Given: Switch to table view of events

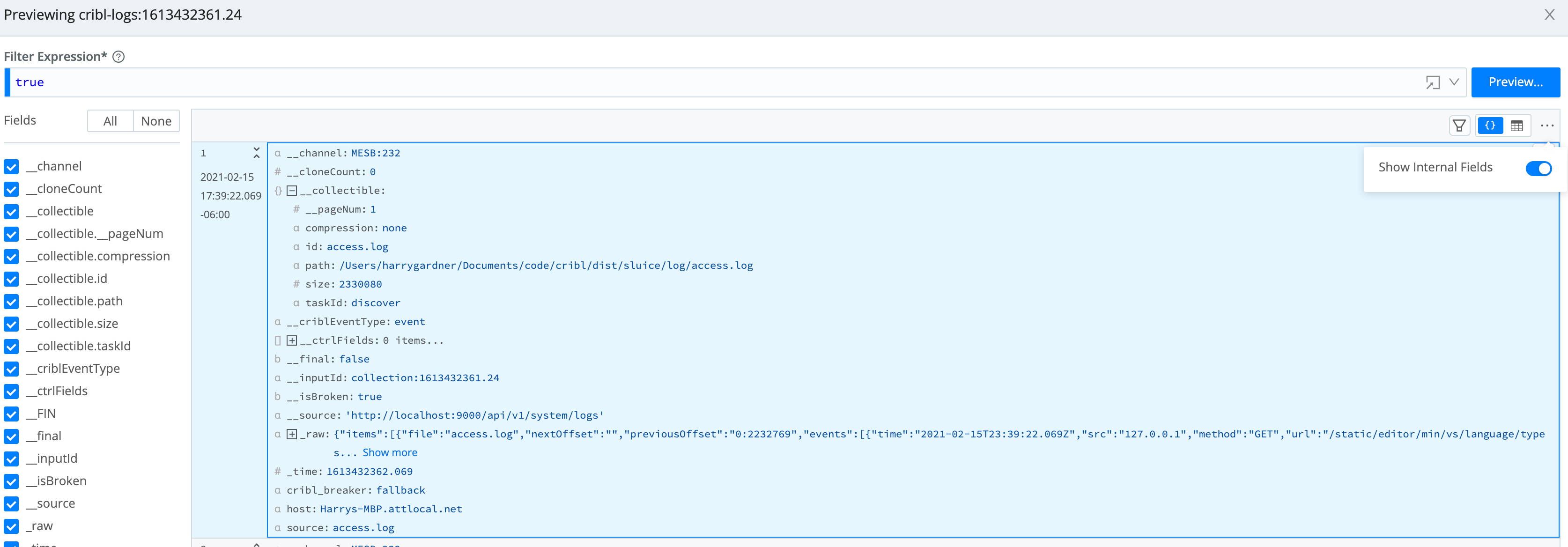Looking at the screenshot, I should click(x=1517, y=126).
